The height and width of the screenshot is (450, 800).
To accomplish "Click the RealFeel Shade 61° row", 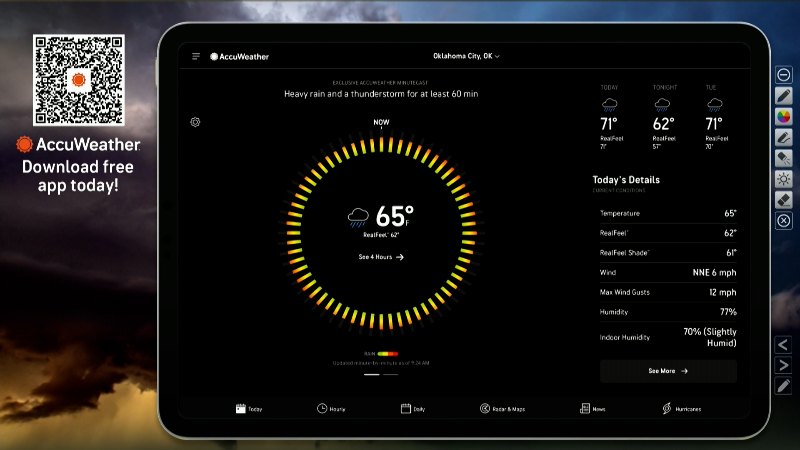I will (x=668, y=253).
